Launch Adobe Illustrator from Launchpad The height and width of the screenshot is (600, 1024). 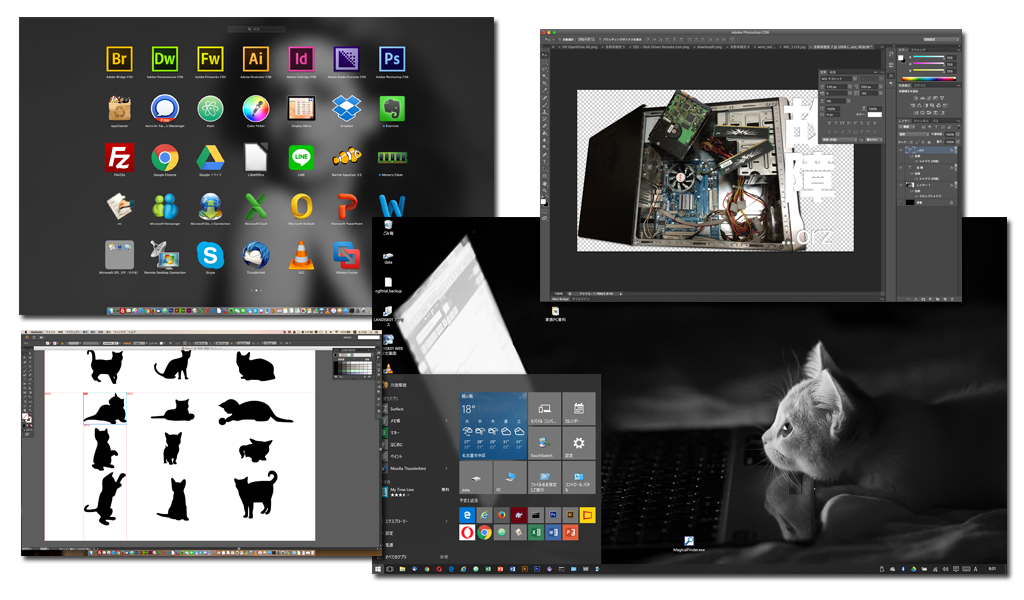(255, 59)
